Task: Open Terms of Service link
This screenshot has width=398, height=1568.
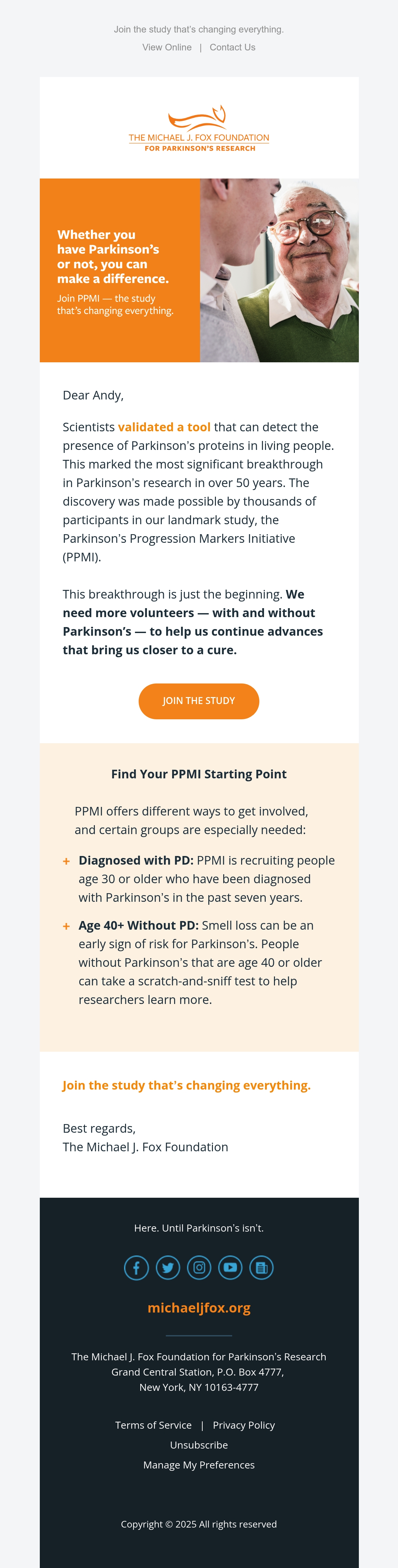Action: 153,1425
